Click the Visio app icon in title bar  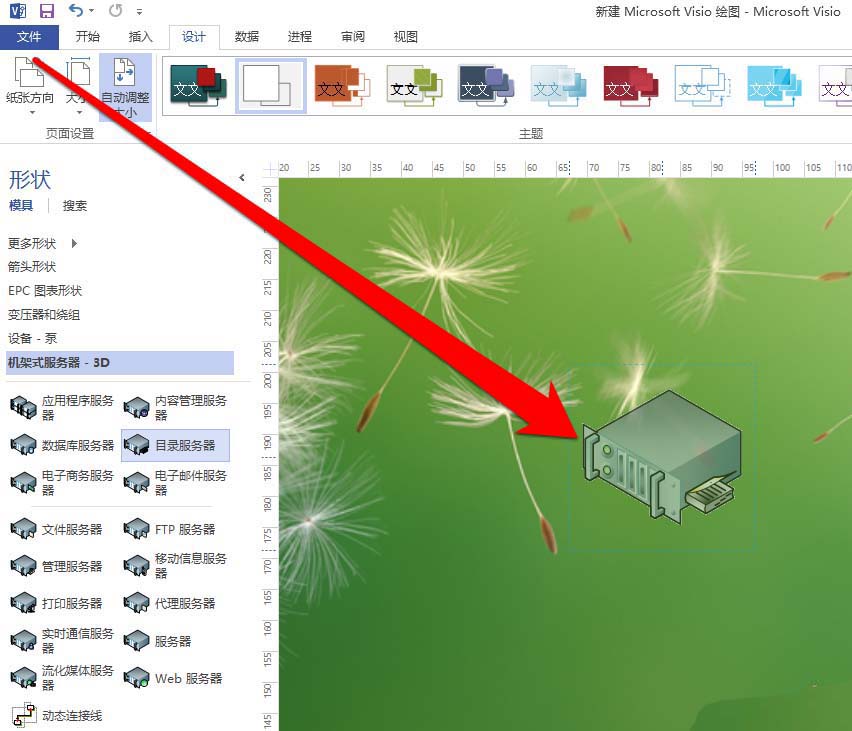(18, 11)
